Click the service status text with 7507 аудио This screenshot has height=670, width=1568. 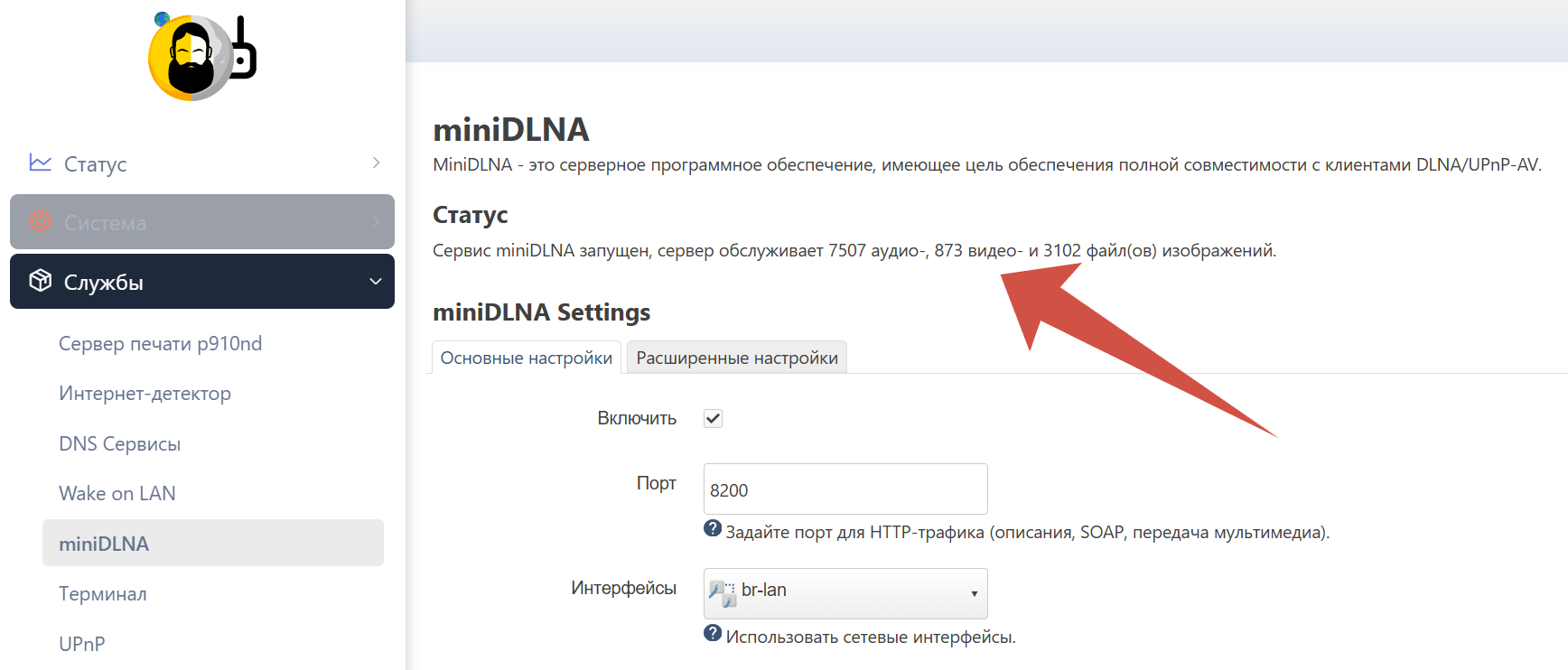coord(854,250)
